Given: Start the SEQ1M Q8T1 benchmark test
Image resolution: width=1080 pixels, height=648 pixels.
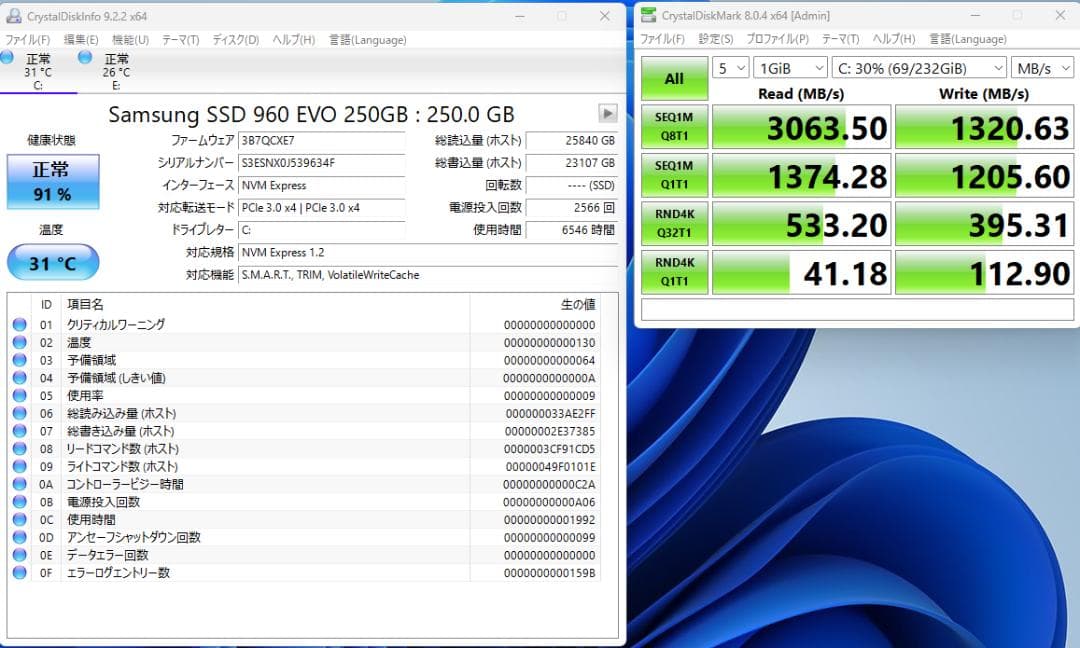Looking at the screenshot, I should [672, 127].
